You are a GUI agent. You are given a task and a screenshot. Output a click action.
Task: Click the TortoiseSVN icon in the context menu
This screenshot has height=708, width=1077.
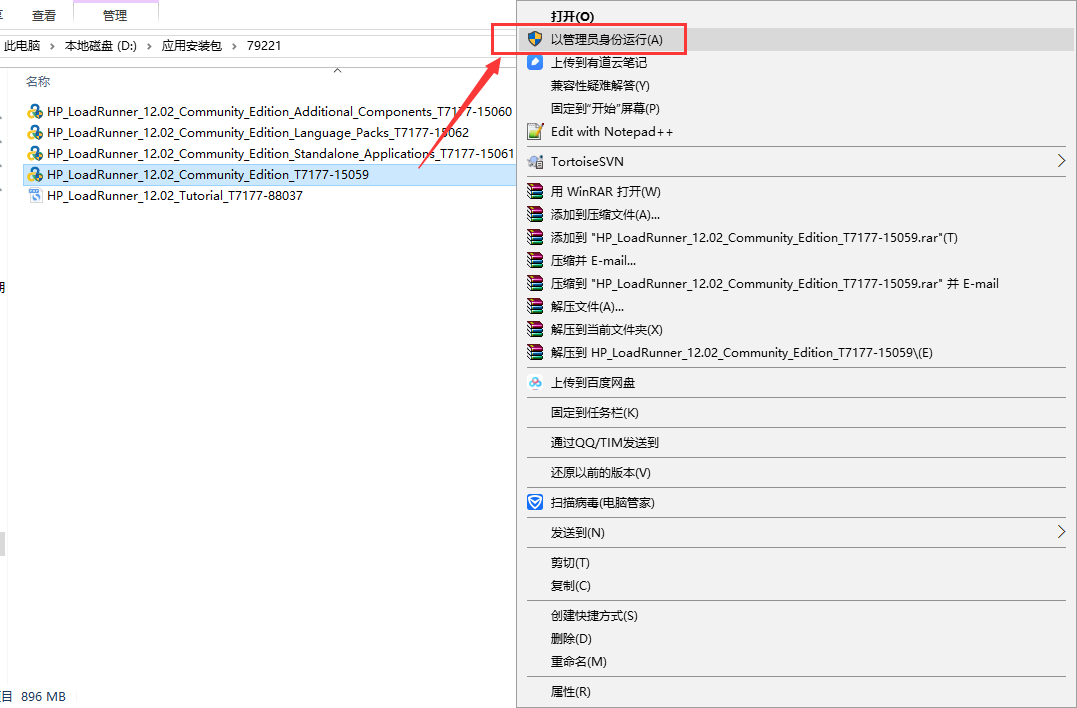coord(535,161)
